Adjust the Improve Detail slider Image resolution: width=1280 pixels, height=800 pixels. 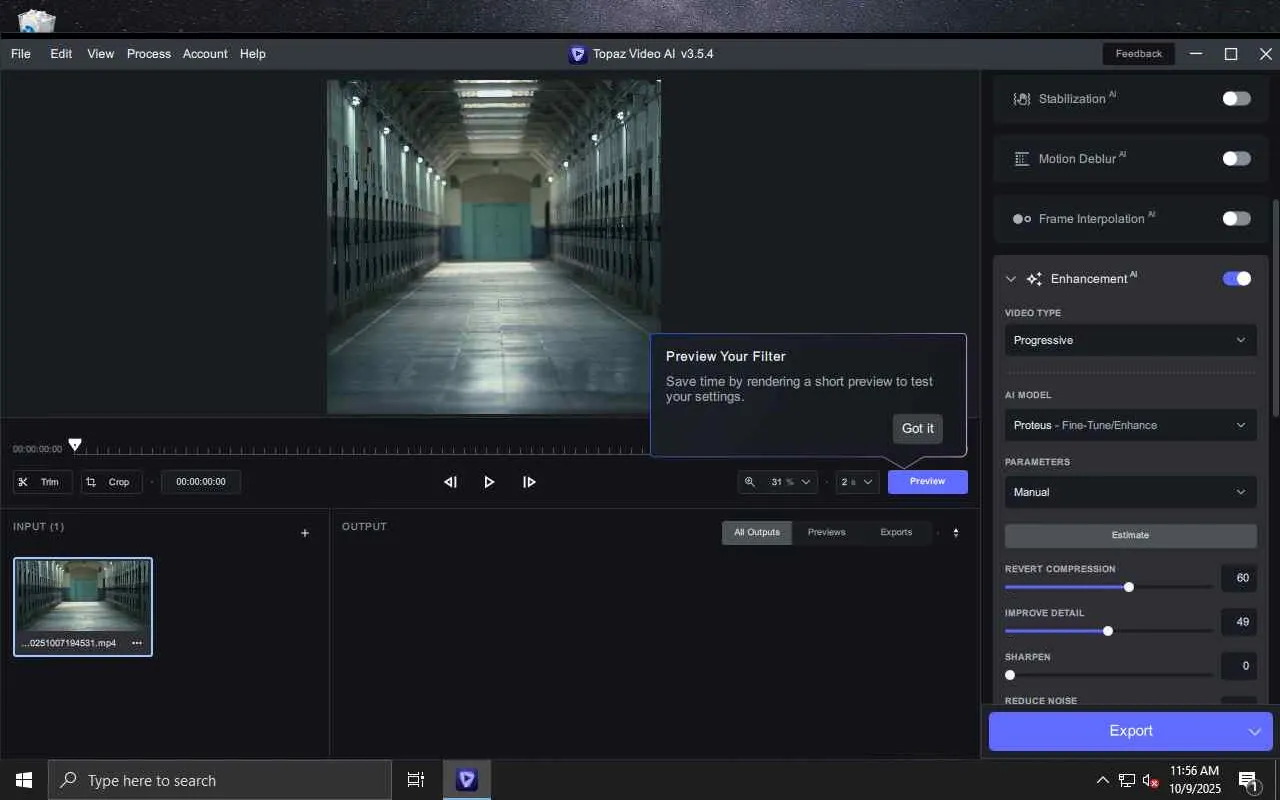pos(1109,631)
